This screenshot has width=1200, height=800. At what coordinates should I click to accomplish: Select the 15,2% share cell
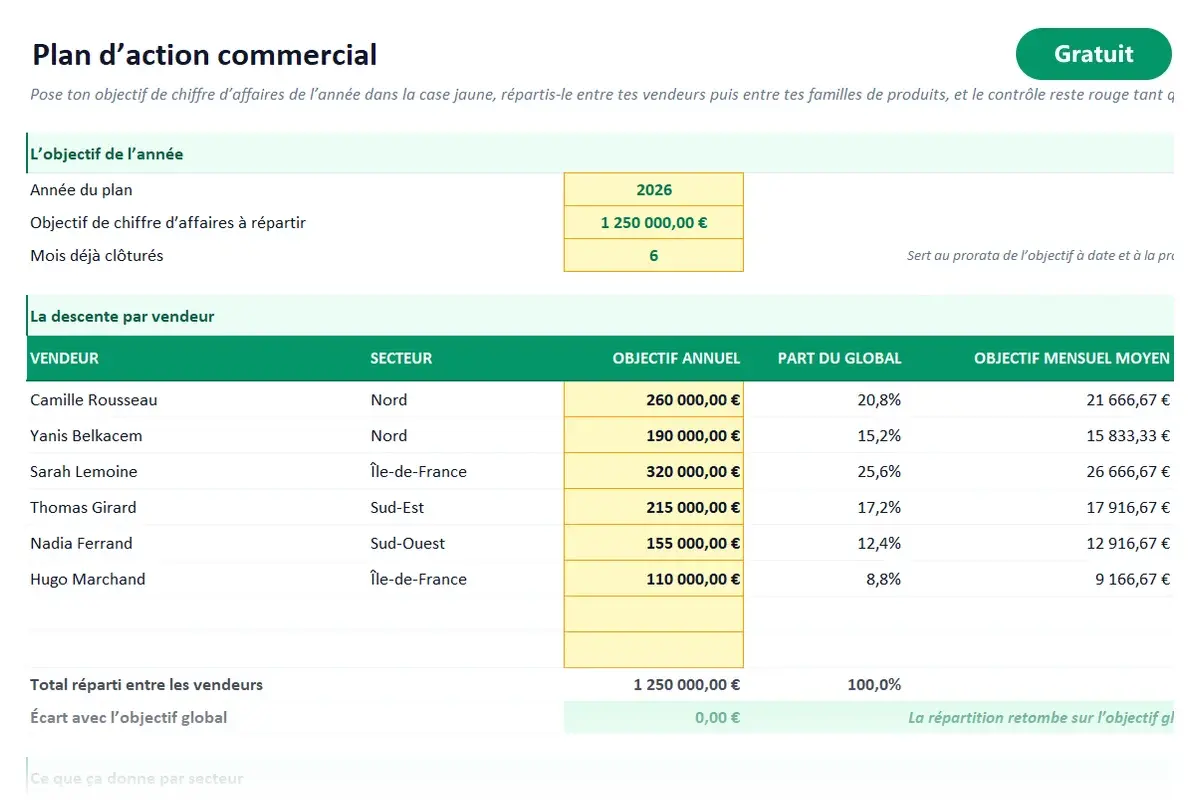tap(879, 436)
